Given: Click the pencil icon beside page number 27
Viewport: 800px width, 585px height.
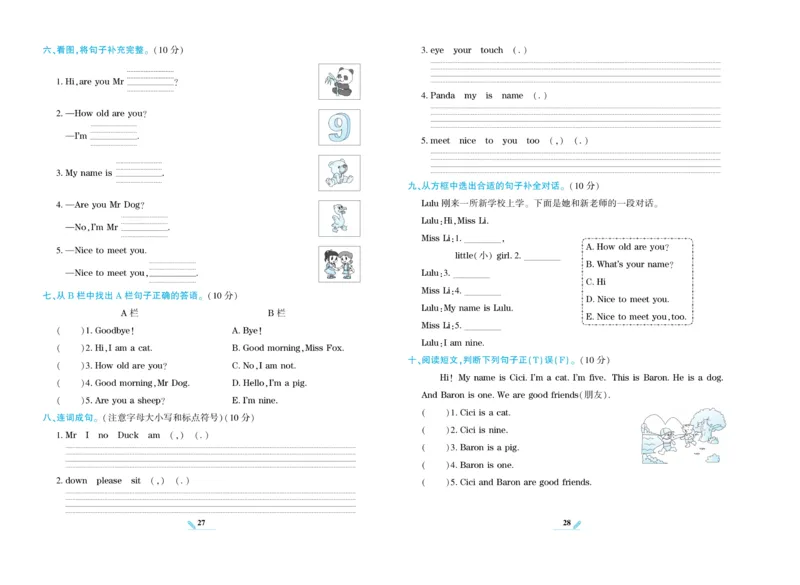Looking at the screenshot, I should [x=190, y=524].
